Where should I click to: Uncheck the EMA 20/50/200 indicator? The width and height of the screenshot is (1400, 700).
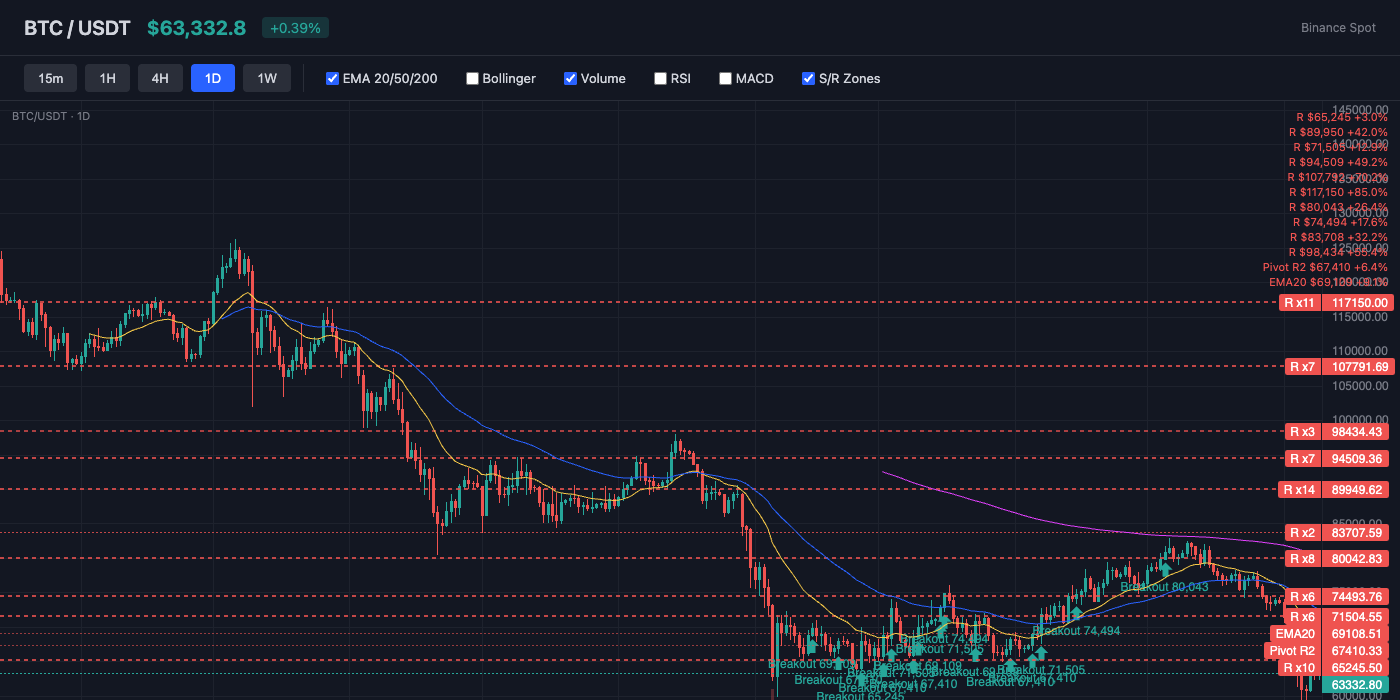click(333, 78)
